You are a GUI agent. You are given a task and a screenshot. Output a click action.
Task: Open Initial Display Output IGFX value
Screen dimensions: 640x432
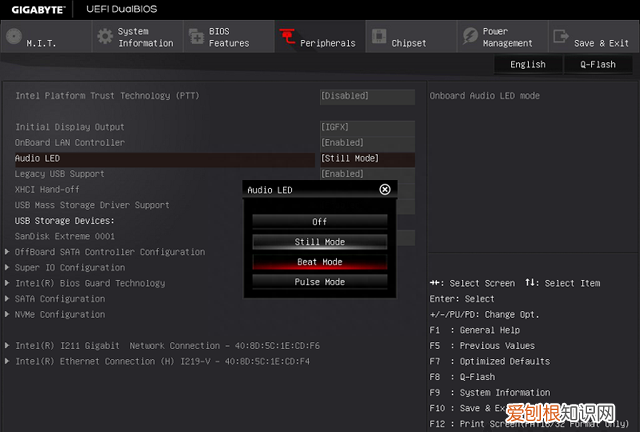click(366, 127)
